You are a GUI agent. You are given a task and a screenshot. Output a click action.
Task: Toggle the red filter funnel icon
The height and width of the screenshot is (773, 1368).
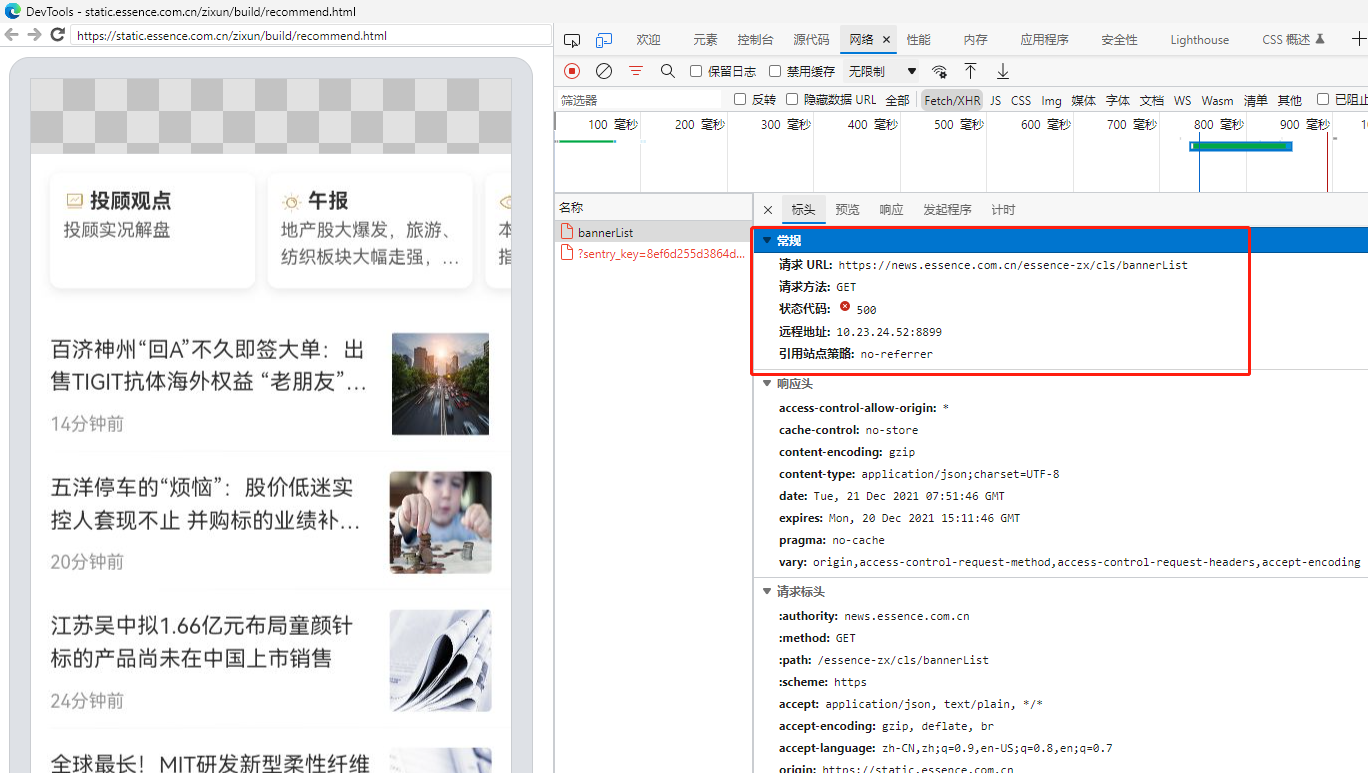pos(636,71)
